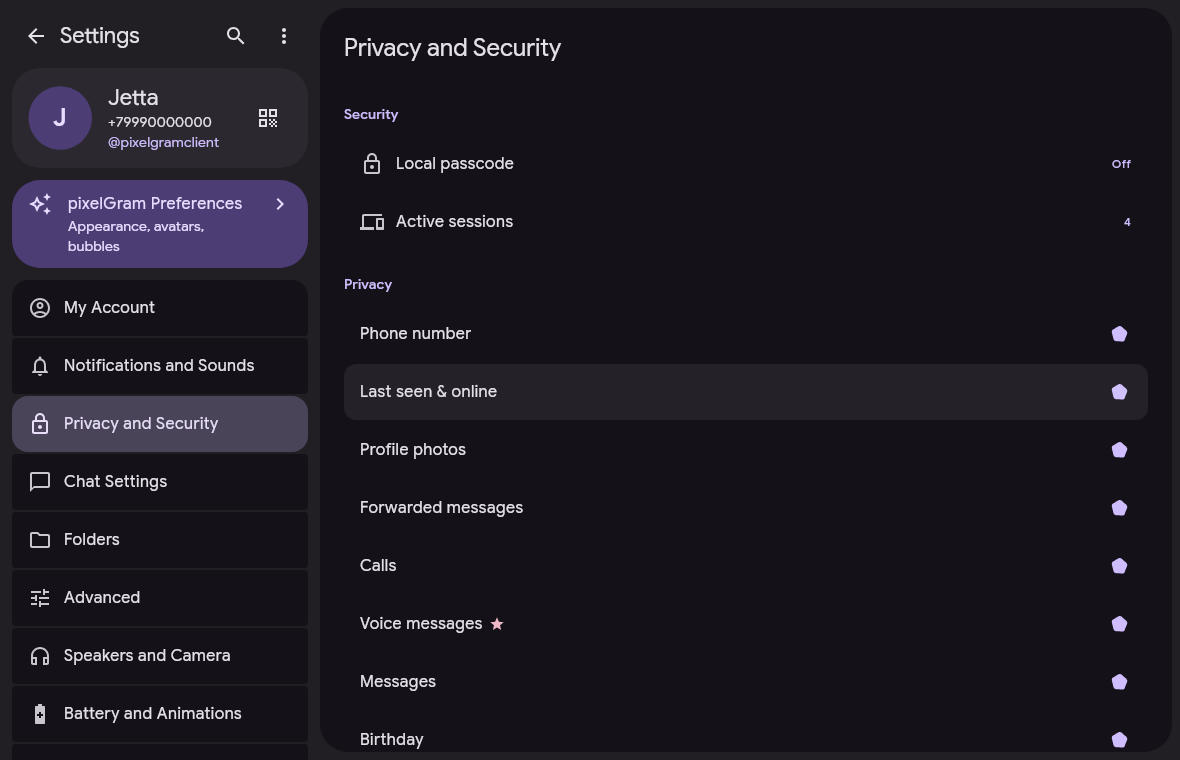Click the pentagon icon beside Profile photos
Image resolution: width=1180 pixels, height=760 pixels.
pyautogui.click(x=1119, y=450)
